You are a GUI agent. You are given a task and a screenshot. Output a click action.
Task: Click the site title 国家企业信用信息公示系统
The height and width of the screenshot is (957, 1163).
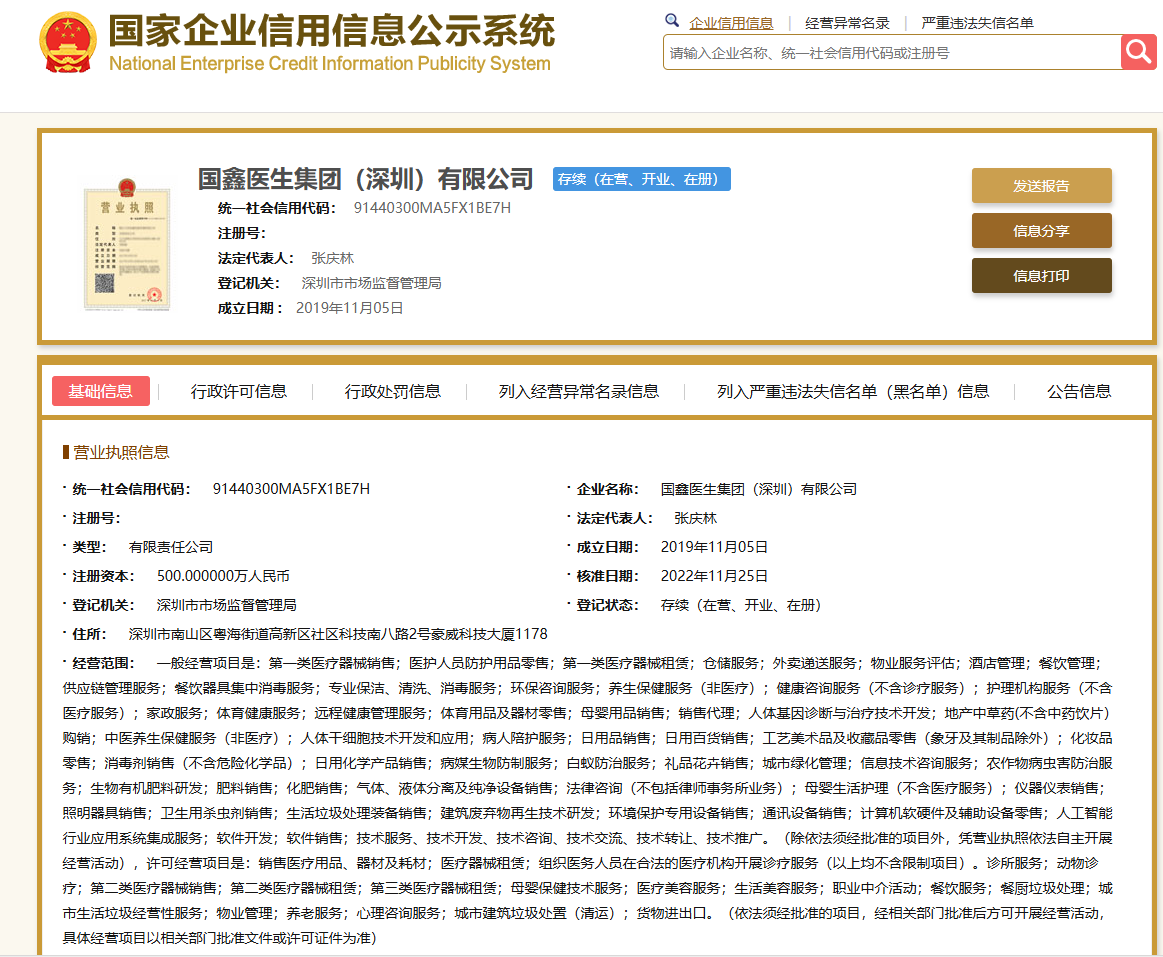[x=332, y=30]
